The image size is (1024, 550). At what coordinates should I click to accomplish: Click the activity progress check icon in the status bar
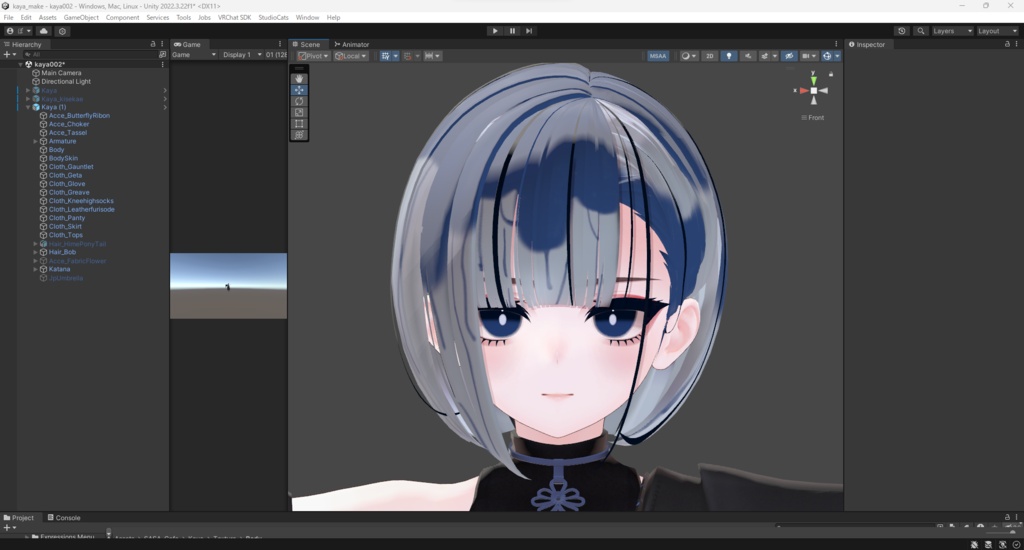tap(1016, 544)
